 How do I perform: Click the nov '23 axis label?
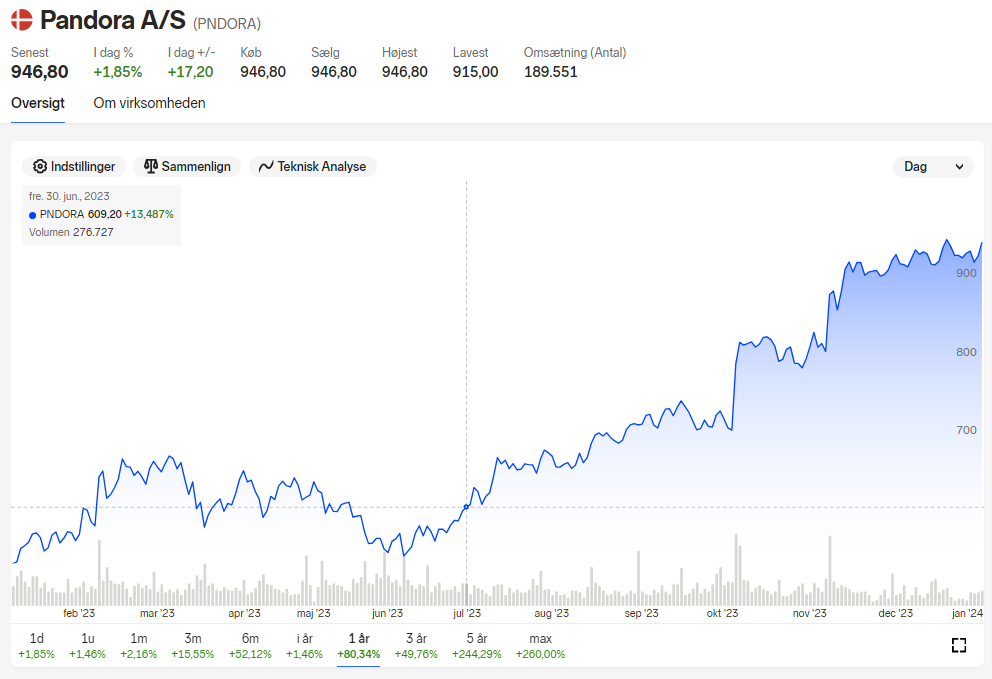[x=809, y=613]
